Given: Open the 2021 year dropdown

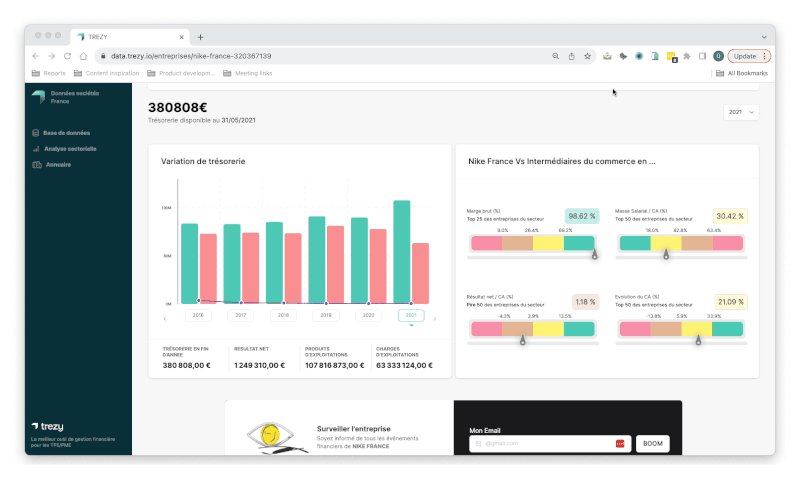Looking at the screenshot, I should point(741,112).
